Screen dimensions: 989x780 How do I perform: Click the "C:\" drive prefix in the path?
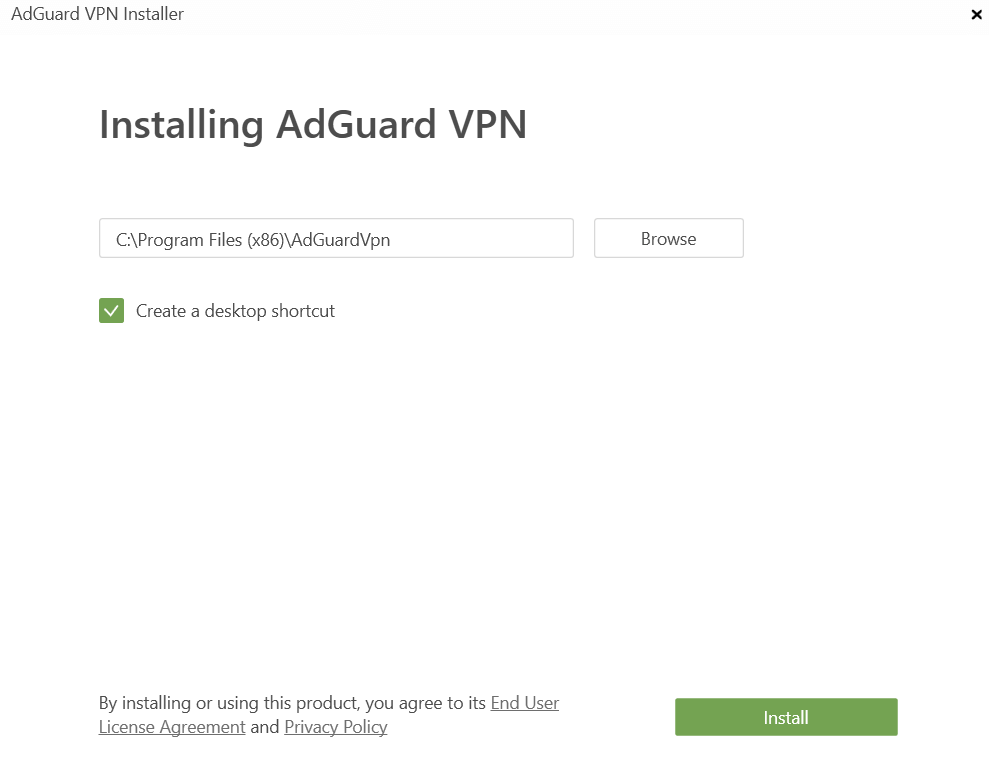point(125,239)
